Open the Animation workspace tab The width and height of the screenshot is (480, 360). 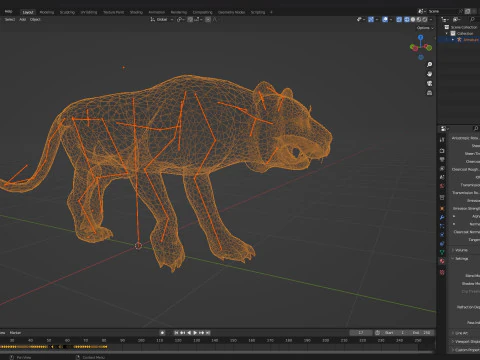156,12
